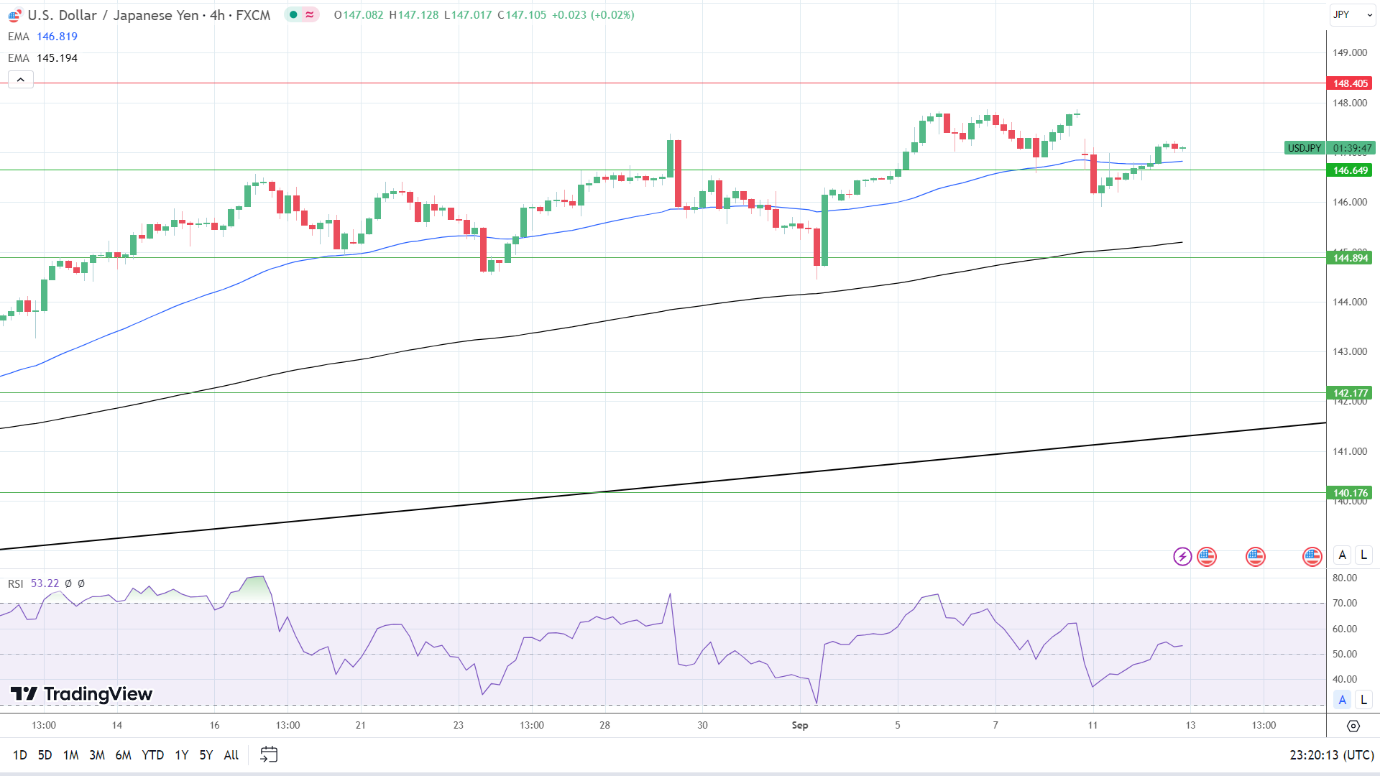Image resolution: width=1380 pixels, height=776 pixels.
Task: Select the 5Y time range
Action: (x=206, y=755)
